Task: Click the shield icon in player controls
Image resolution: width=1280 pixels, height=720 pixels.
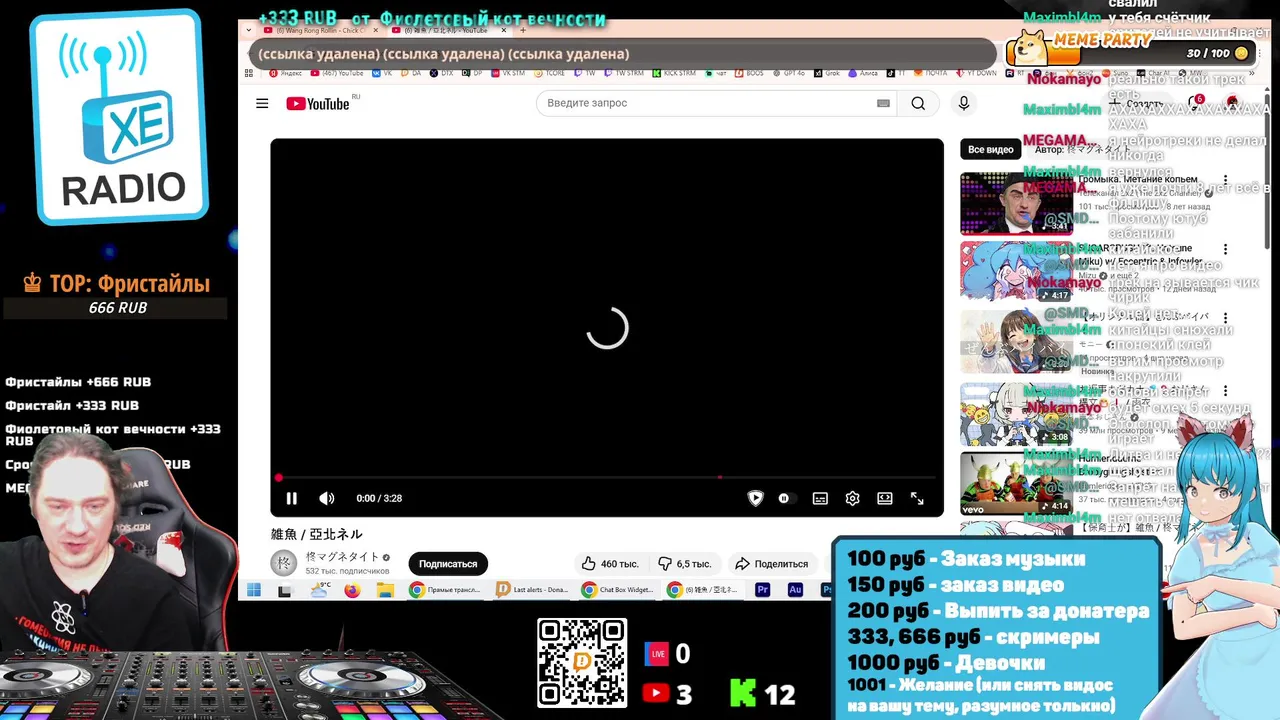Action: point(756,498)
